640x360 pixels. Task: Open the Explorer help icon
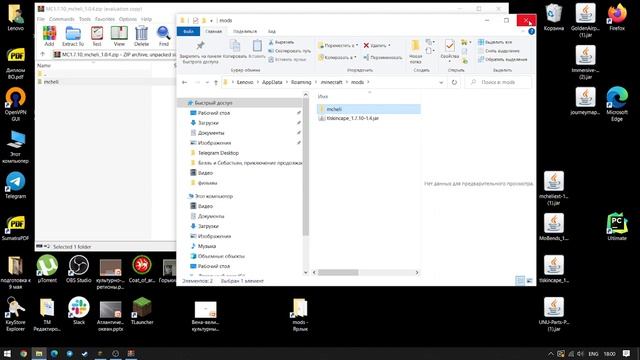[x=531, y=31]
